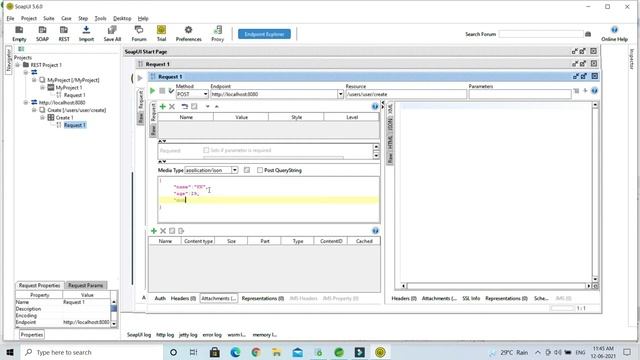Image resolution: width=640 pixels, height=360 pixels.
Task: Click the revert parameters icon
Action: click(184, 107)
